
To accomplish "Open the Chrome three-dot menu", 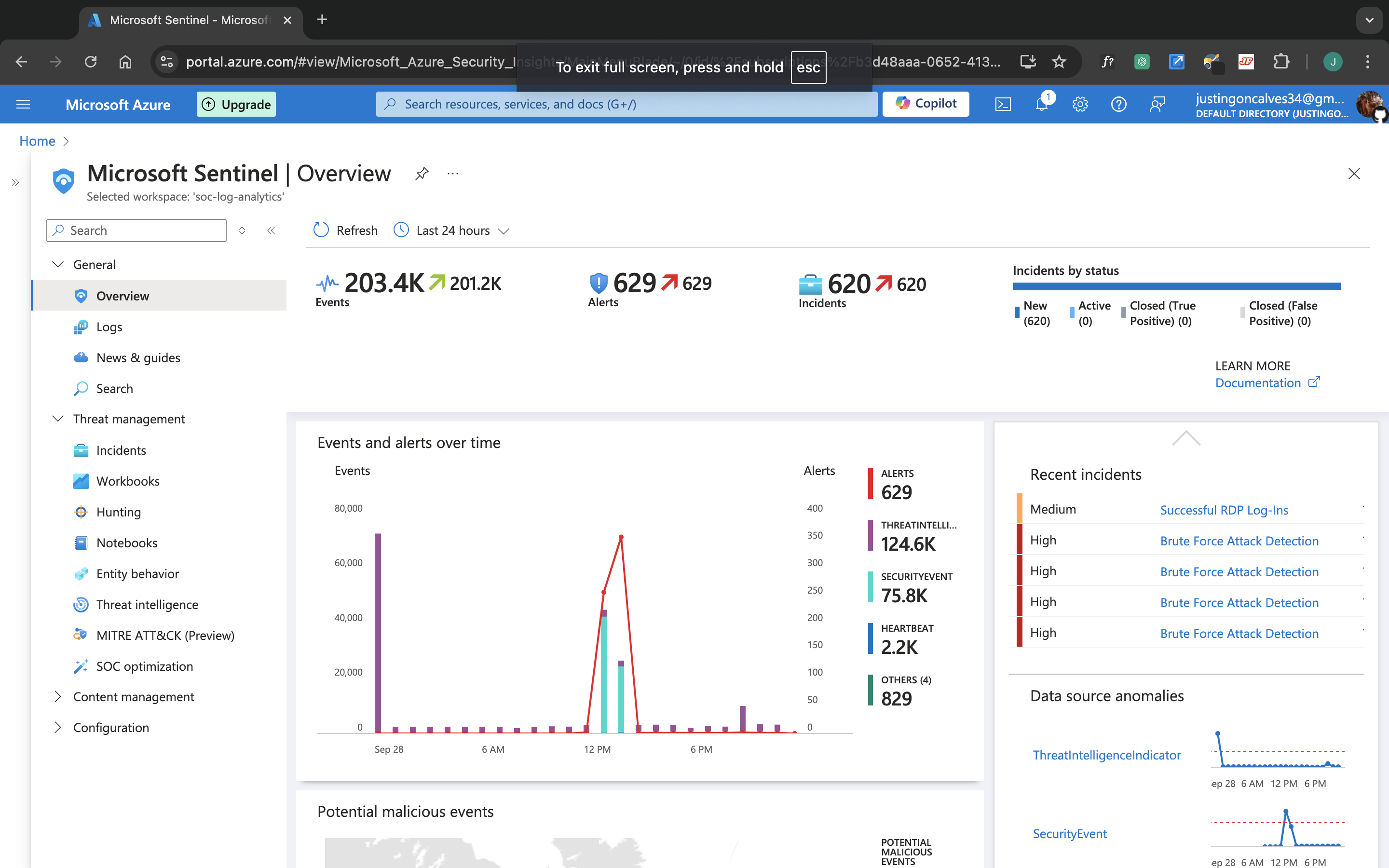I will 1368,61.
